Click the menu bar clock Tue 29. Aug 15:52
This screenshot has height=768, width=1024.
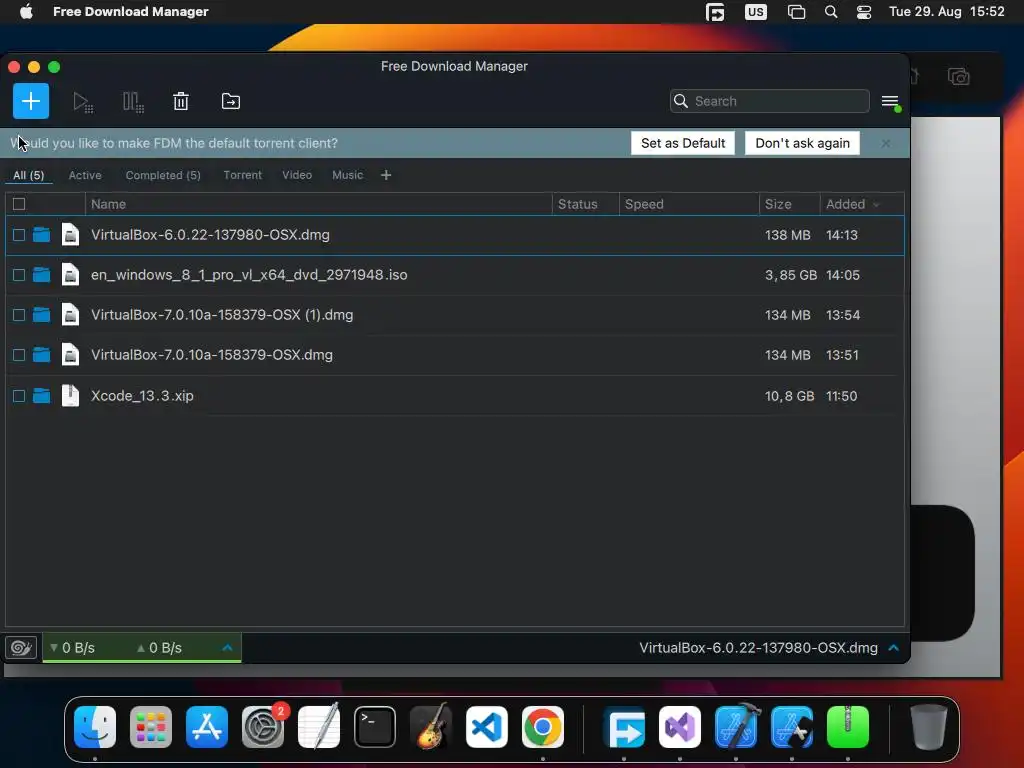point(947,12)
